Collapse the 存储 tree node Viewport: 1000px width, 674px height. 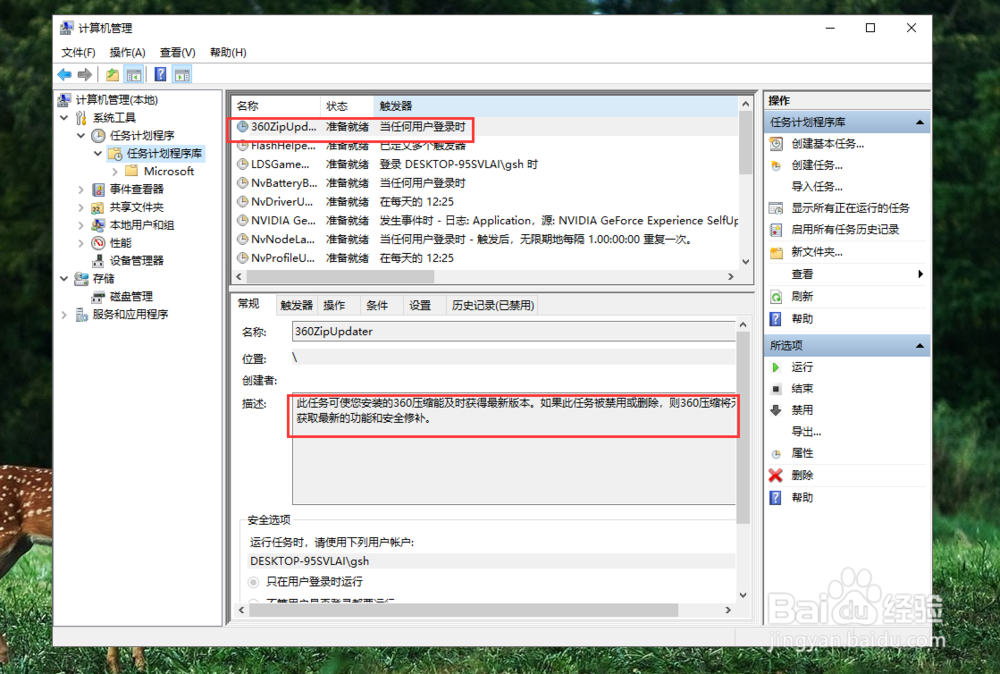[x=64, y=279]
